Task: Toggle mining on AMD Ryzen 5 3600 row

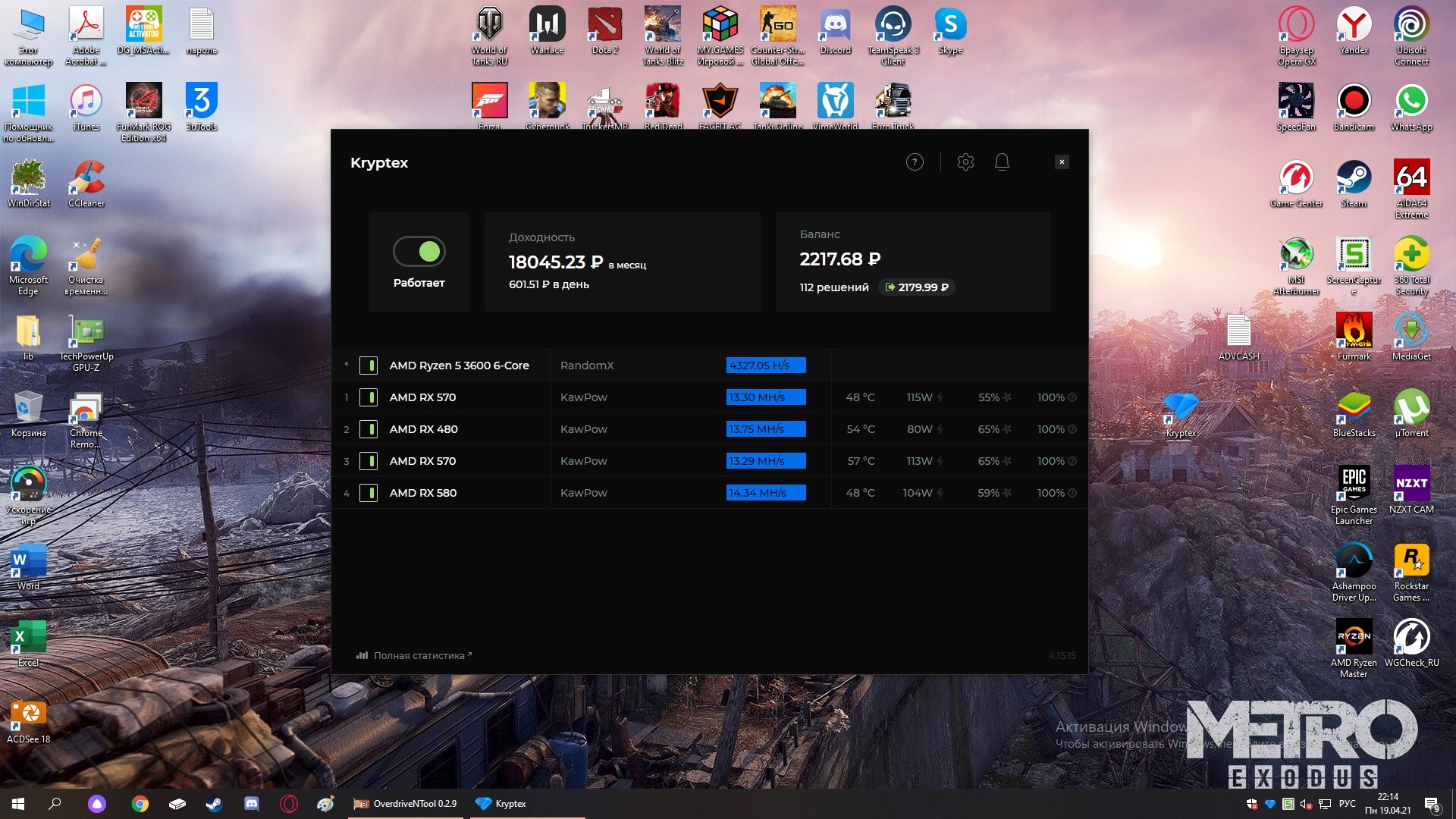Action: (369, 366)
